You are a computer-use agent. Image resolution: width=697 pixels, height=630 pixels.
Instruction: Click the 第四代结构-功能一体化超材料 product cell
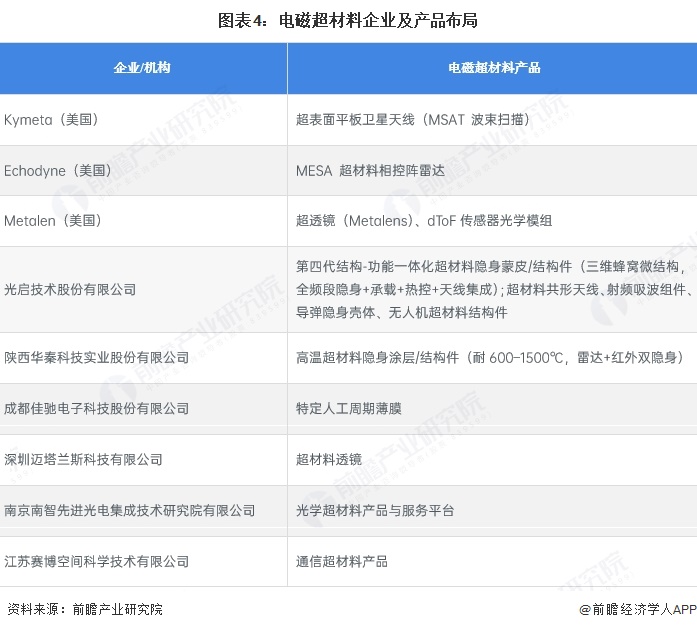pos(492,289)
